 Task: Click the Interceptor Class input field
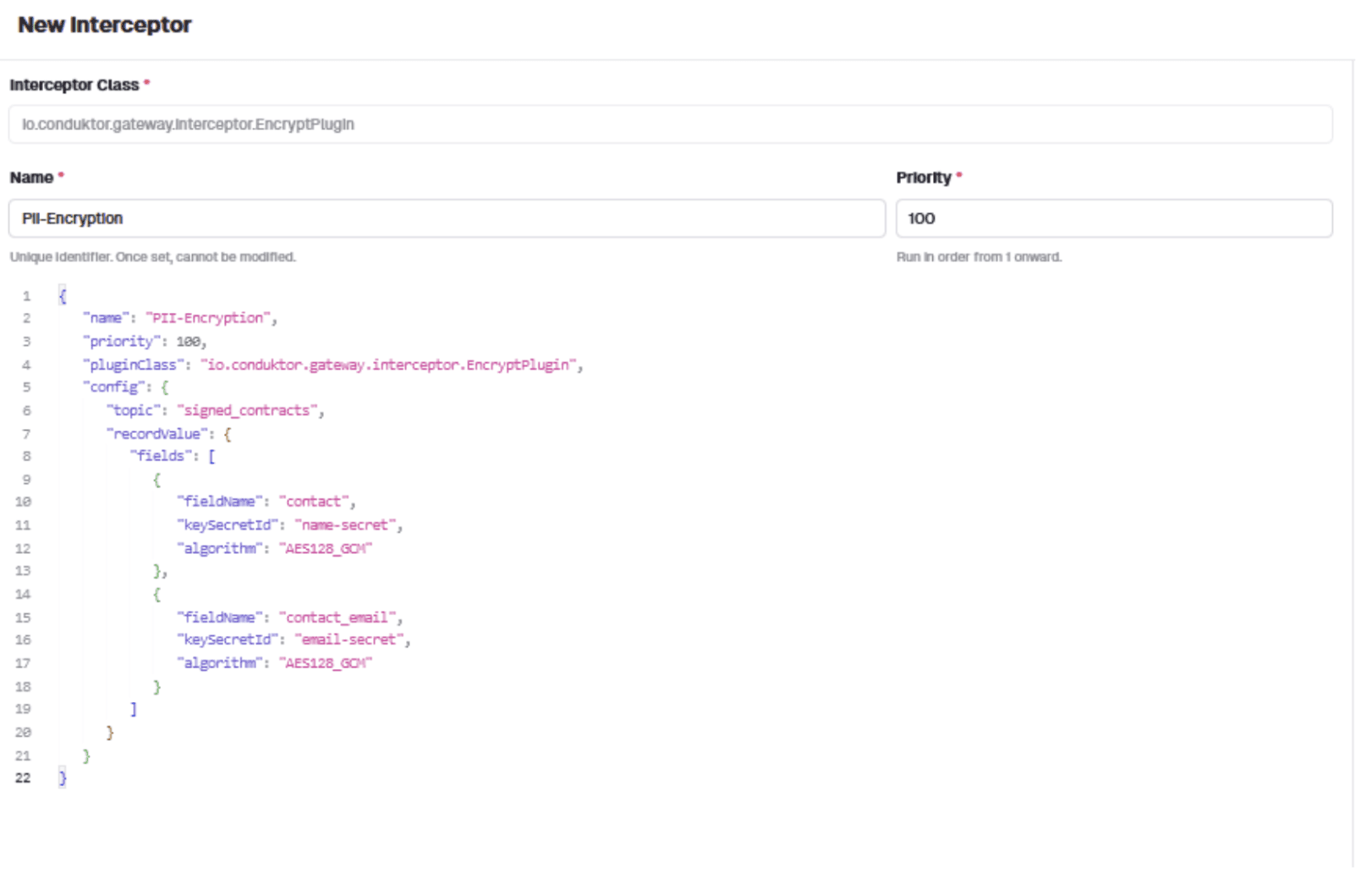pos(670,124)
